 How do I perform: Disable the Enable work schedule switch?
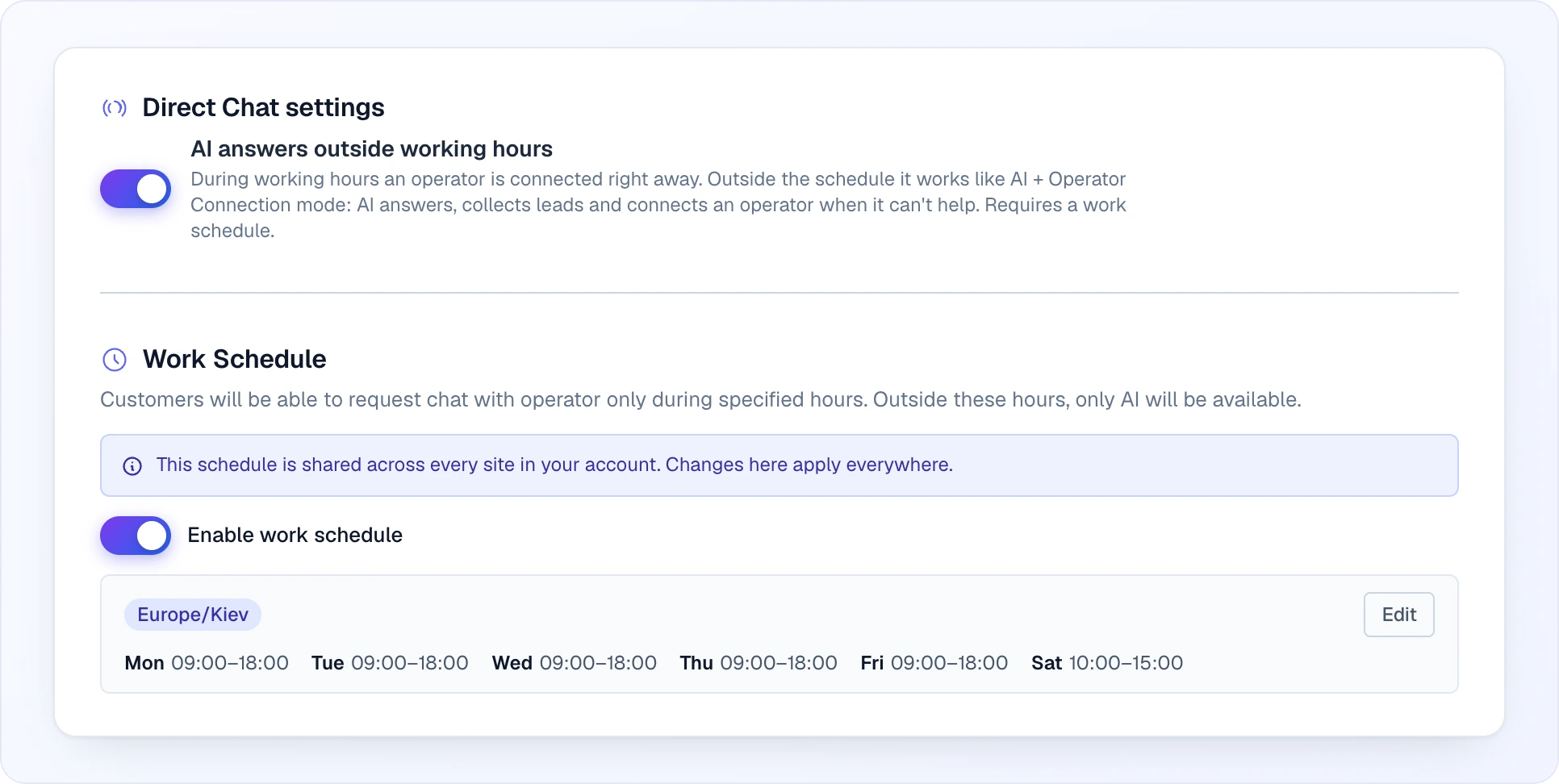click(x=136, y=536)
